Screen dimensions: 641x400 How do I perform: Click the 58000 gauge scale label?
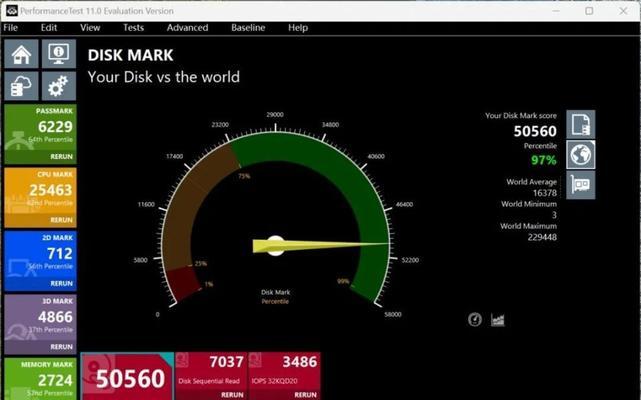click(392, 314)
